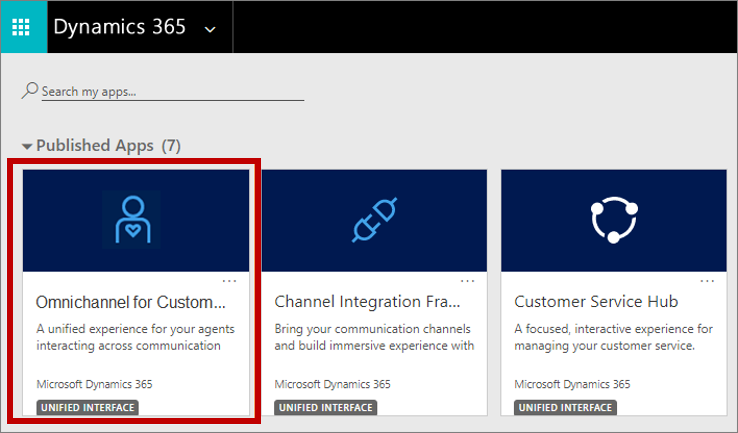The width and height of the screenshot is (738, 433).
Task: Click Microsoft Dynamics 365 publisher on Customer Service Hub card
Action: click(x=572, y=384)
